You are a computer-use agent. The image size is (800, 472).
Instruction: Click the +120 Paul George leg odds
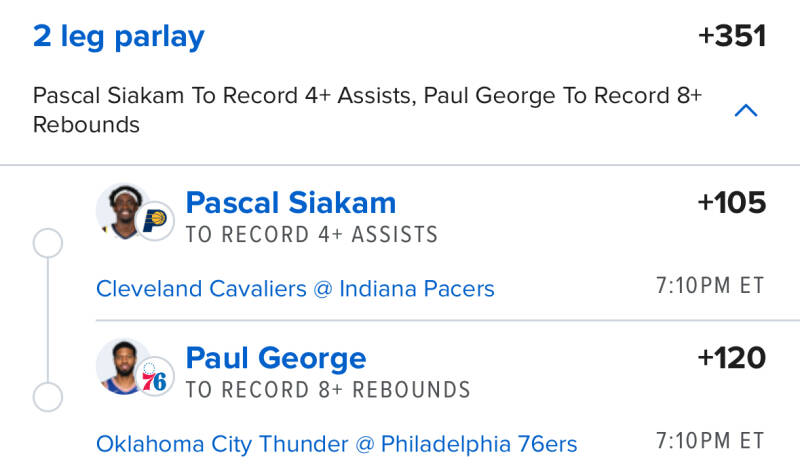pos(731,358)
